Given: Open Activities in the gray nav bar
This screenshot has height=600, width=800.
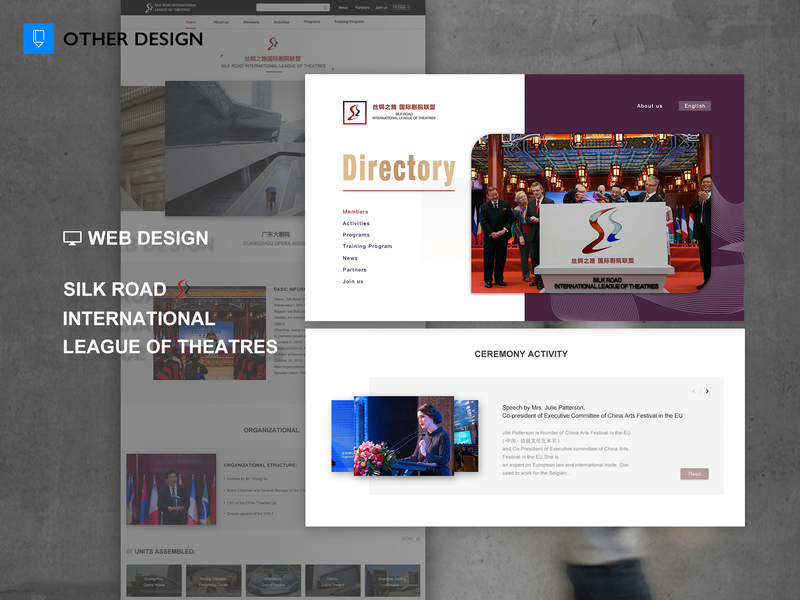Looking at the screenshot, I should (x=282, y=22).
